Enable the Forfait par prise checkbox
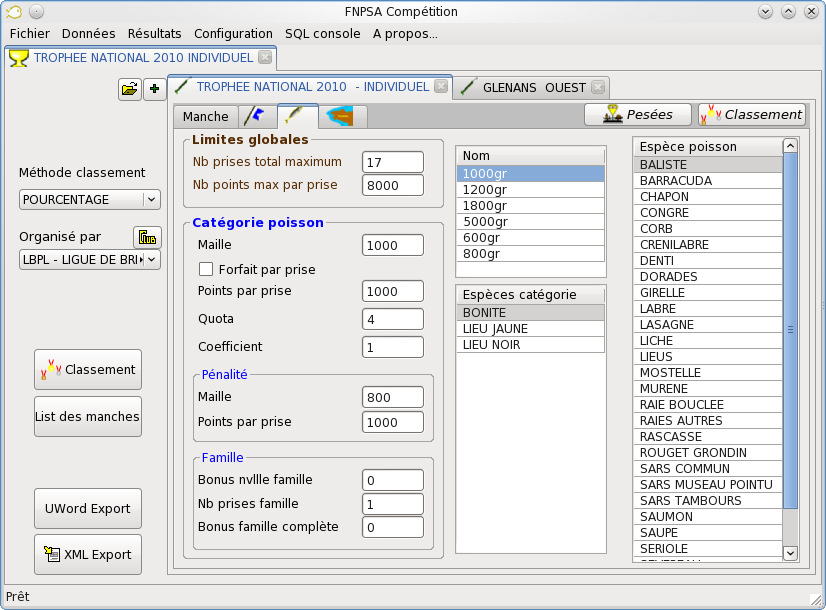The image size is (826, 610). click(x=207, y=269)
